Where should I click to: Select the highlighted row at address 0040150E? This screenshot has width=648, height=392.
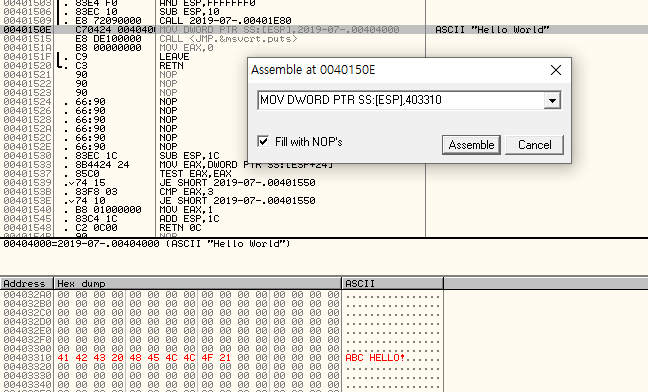click(x=324, y=30)
